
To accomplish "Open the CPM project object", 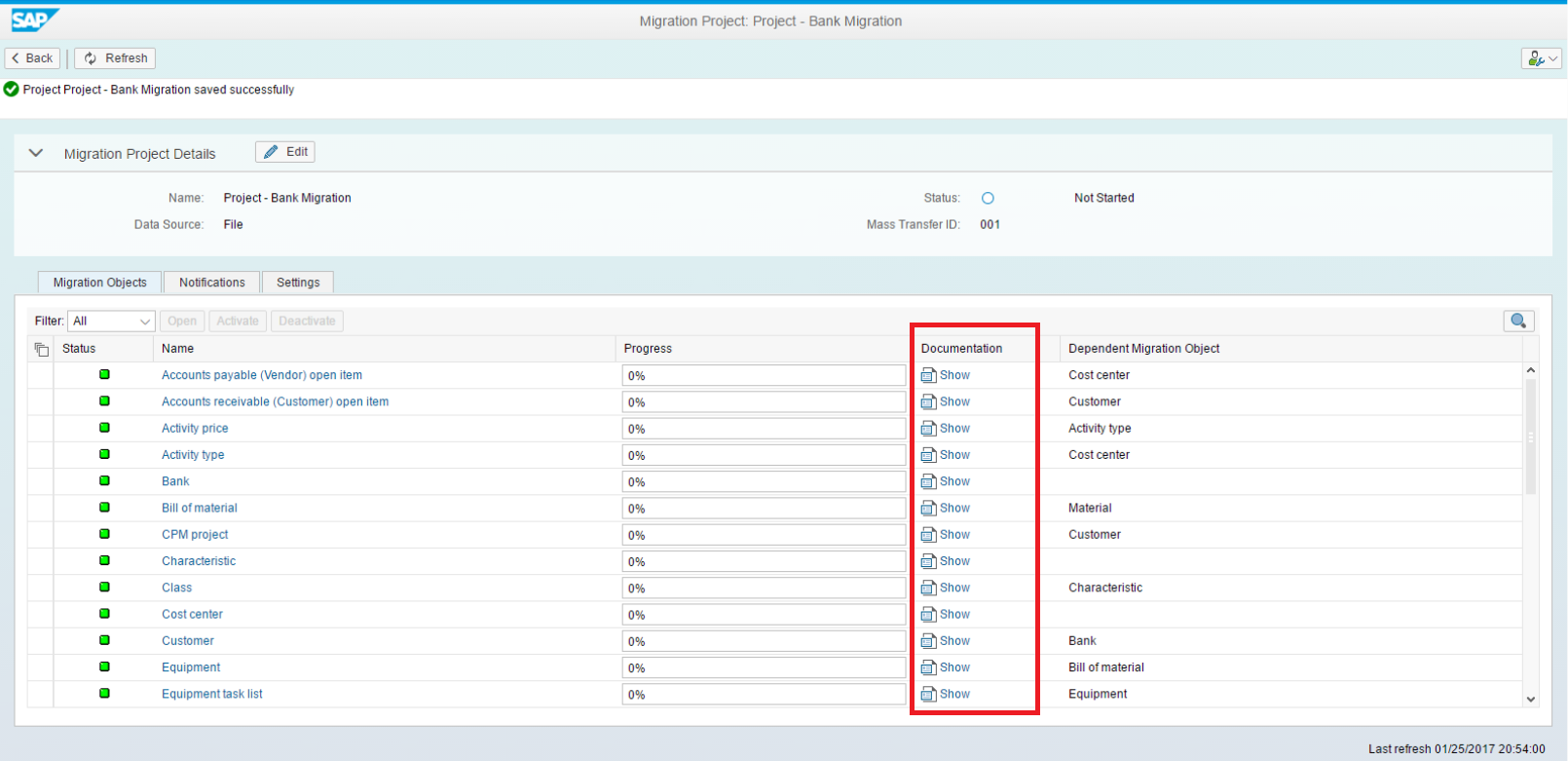I will point(195,534).
